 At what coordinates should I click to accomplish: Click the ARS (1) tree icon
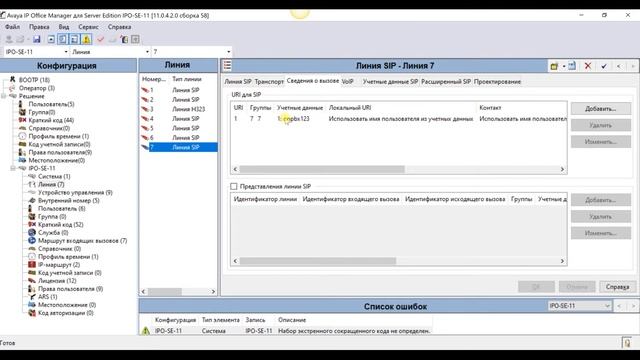pos(32,297)
